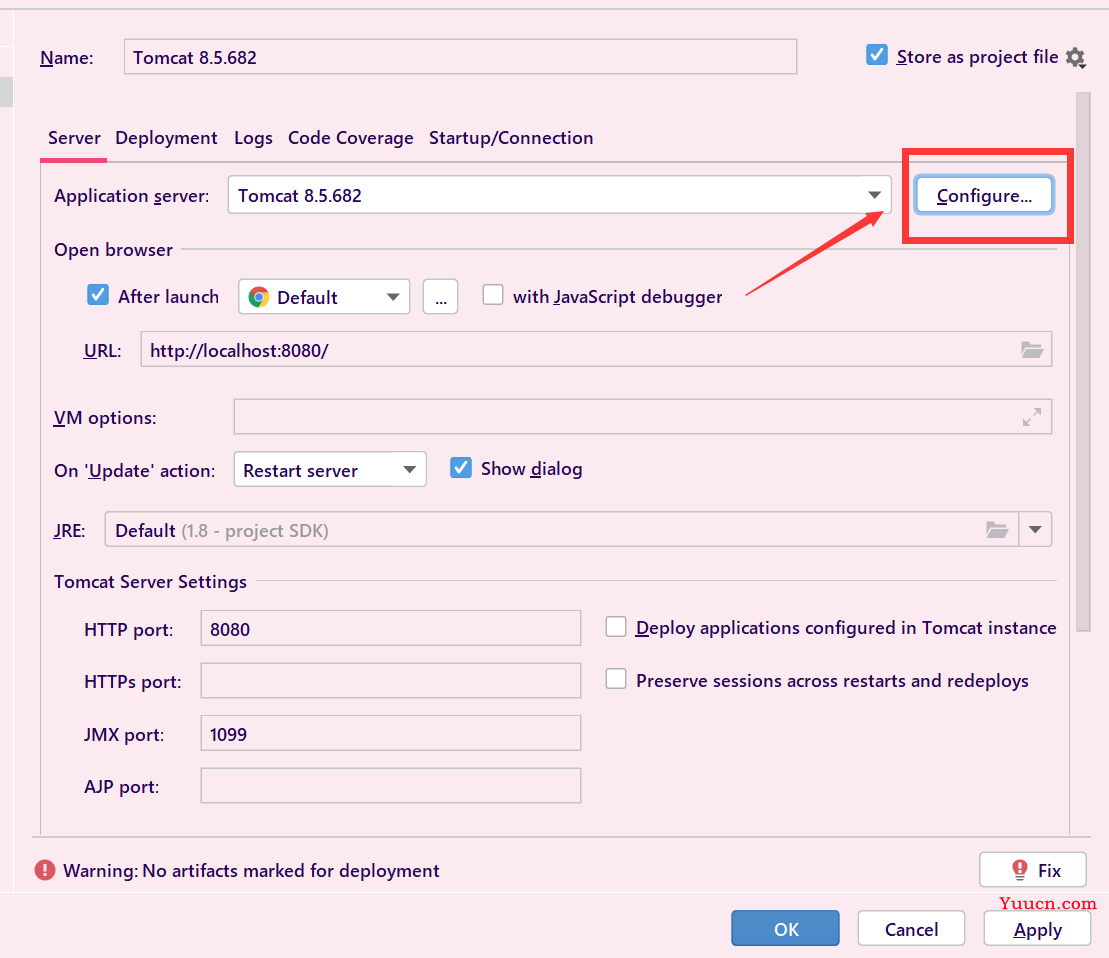Click the vertical scrollbar on the right edge

(x=1083, y=361)
